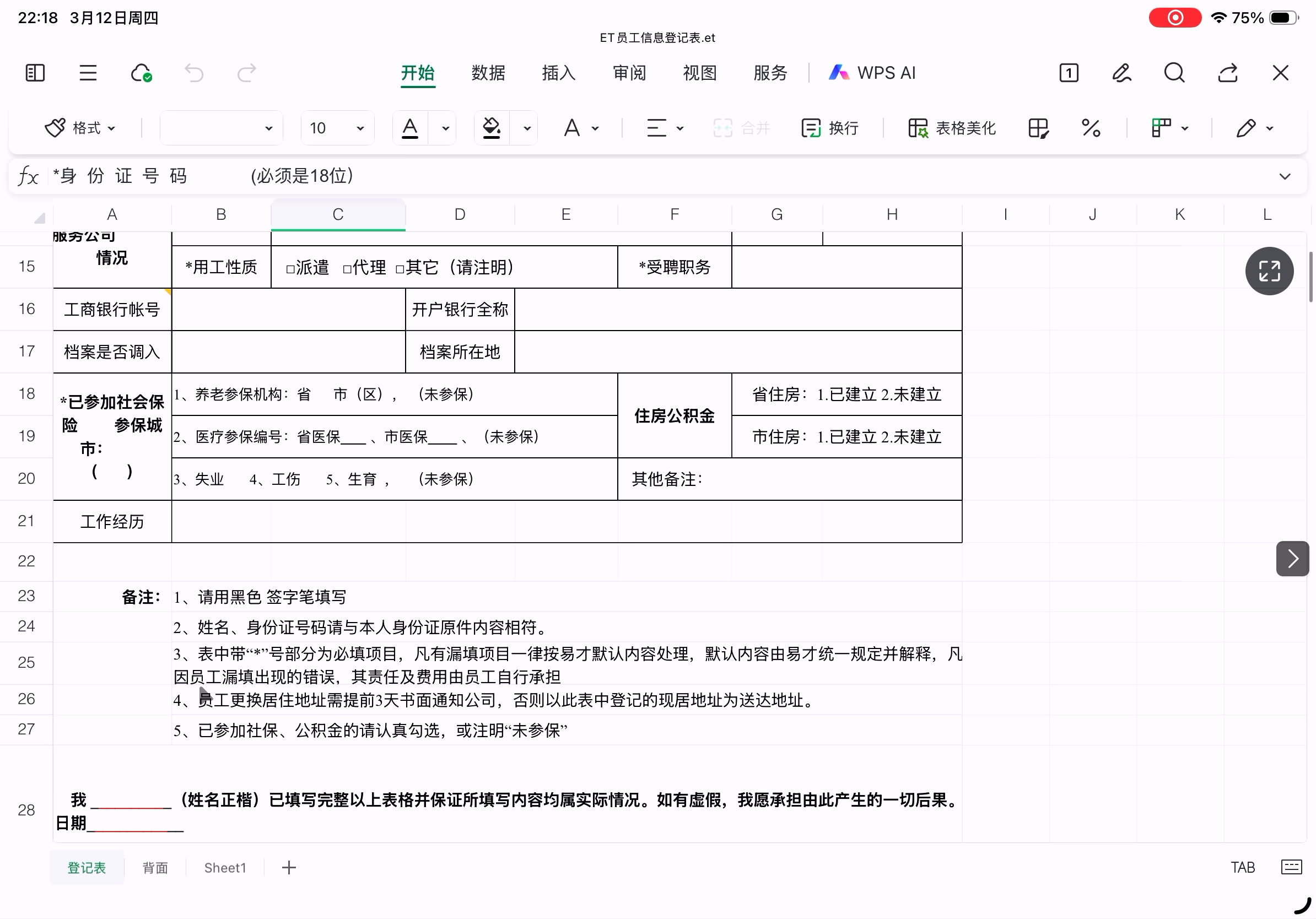Switch to the 插入 tab
Screen dimensions: 1316x919
coord(558,73)
